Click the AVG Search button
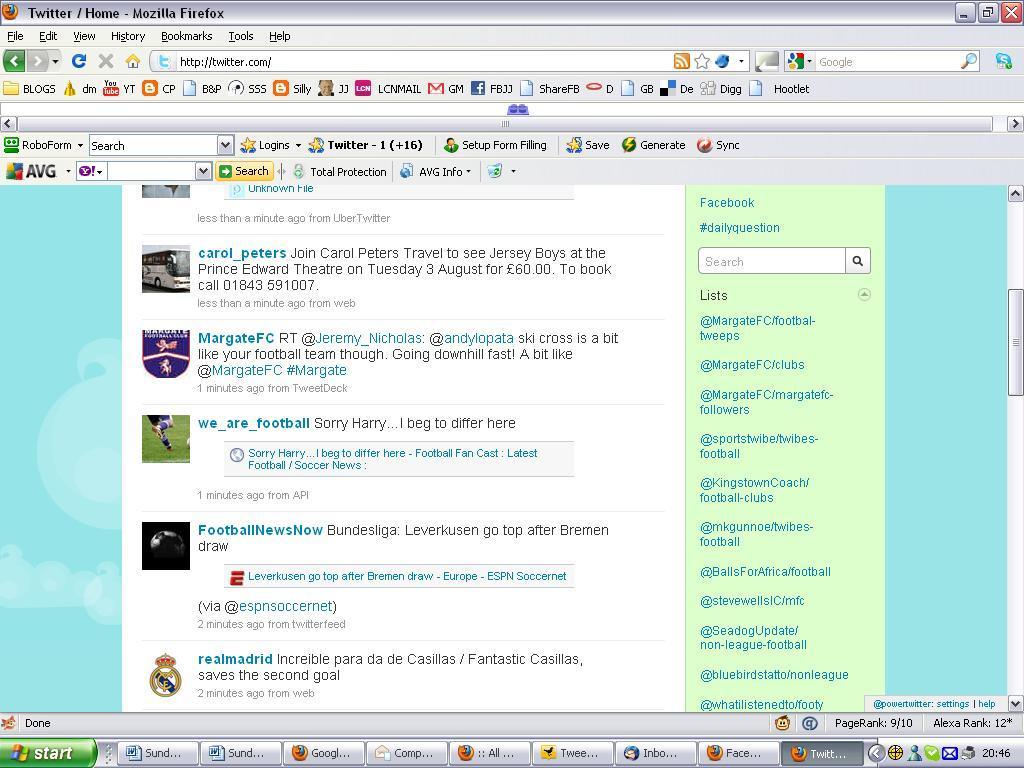This screenshot has width=1024, height=768. 244,171
